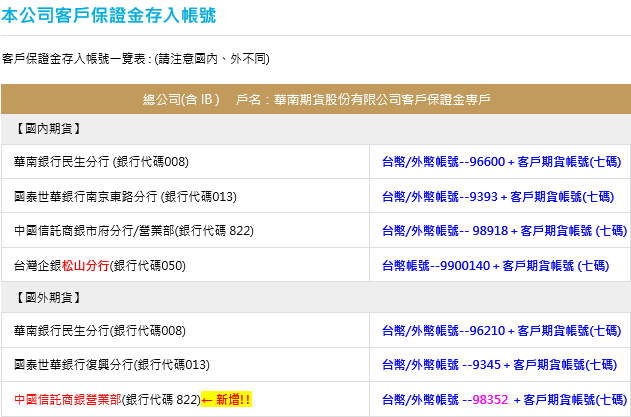
Task: Select 台幣帳號 text containing 9900140
Action: (x=495, y=266)
